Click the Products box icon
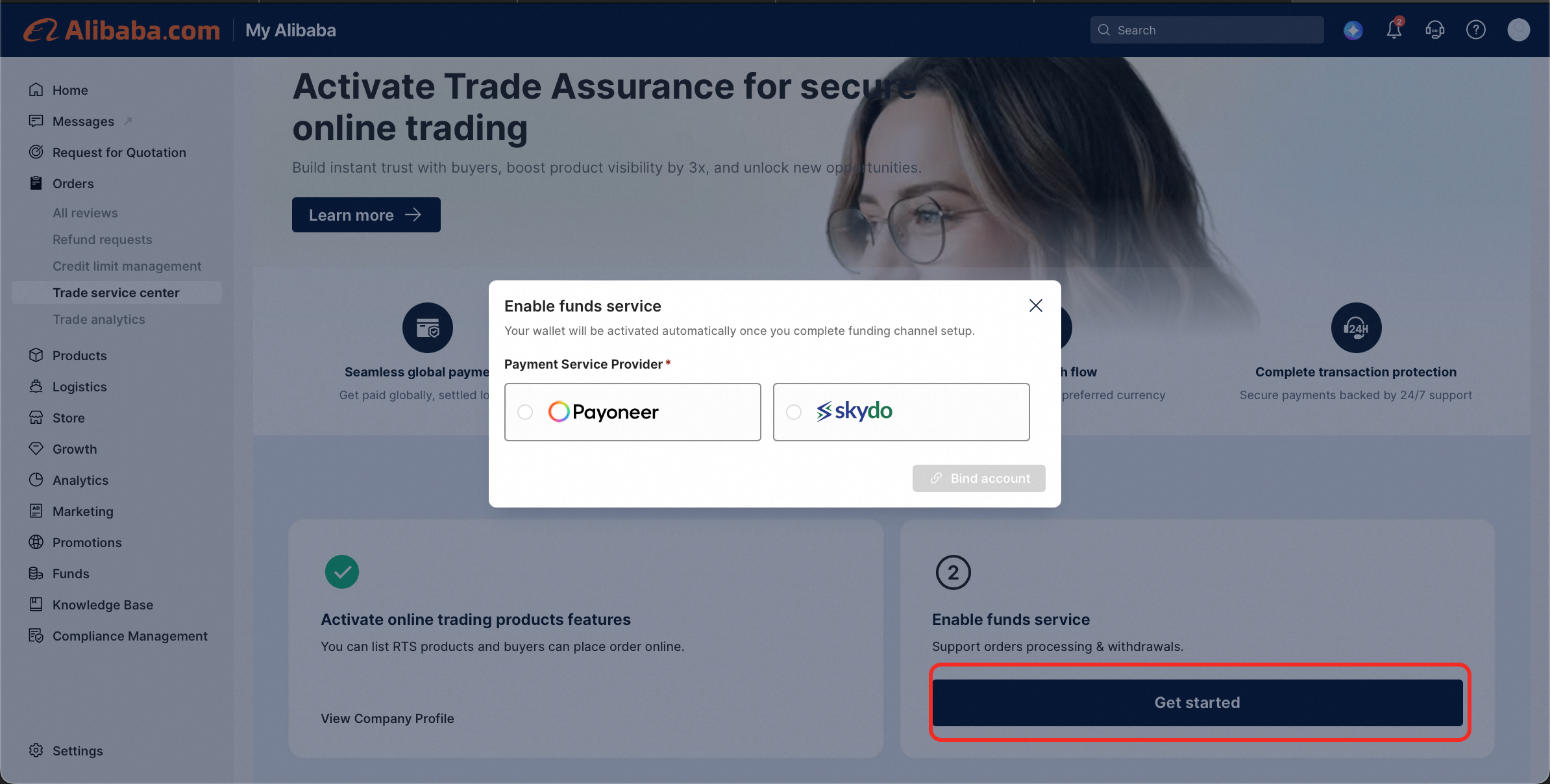 (x=36, y=355)
